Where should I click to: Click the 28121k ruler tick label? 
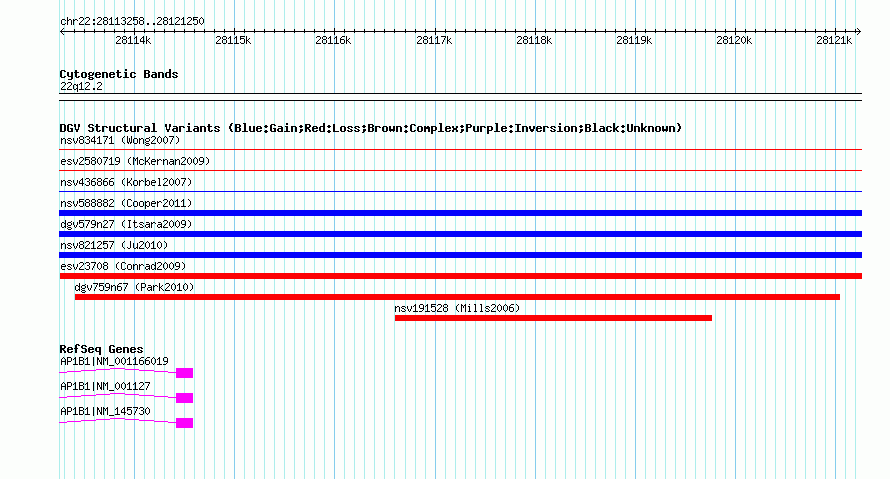coord(834,40)
